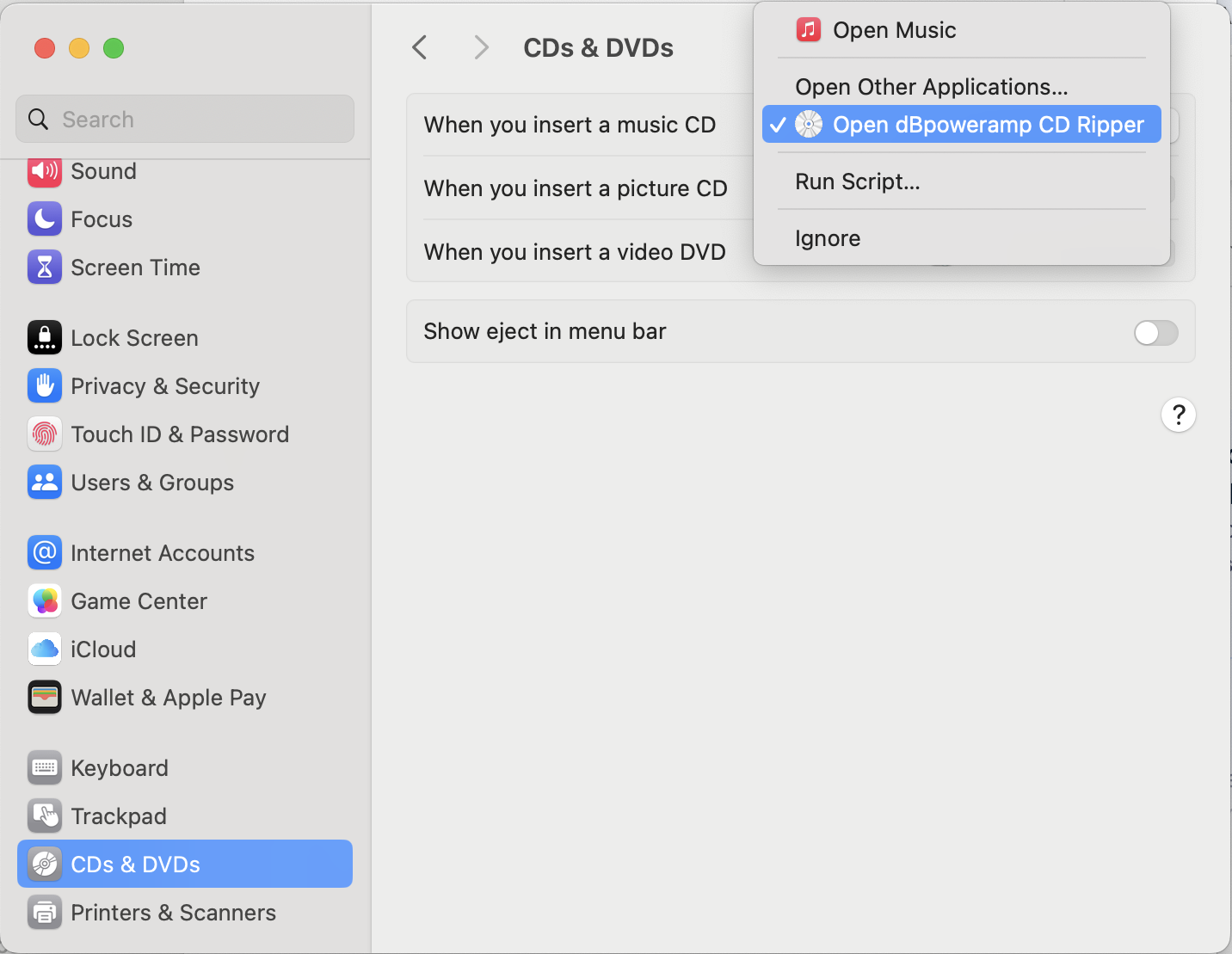Screen dimensions: 1232x954
Task: Select Run Script… menu entry
Action: 858,182
